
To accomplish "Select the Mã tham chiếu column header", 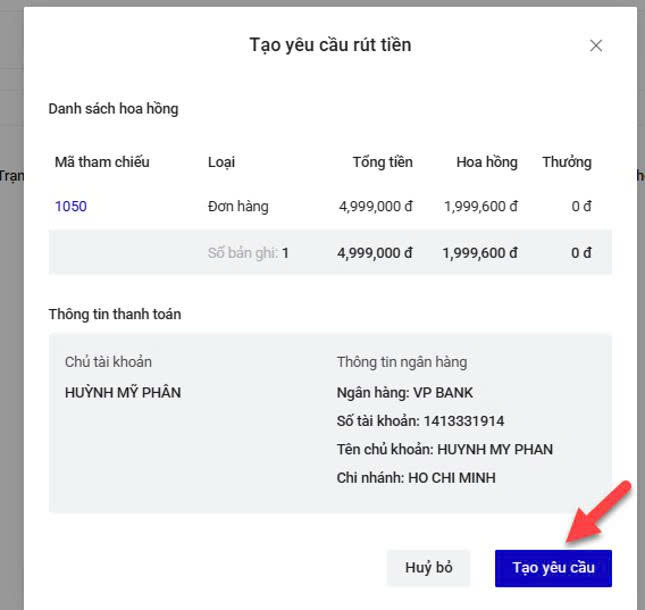I will (x=102, y=162).
